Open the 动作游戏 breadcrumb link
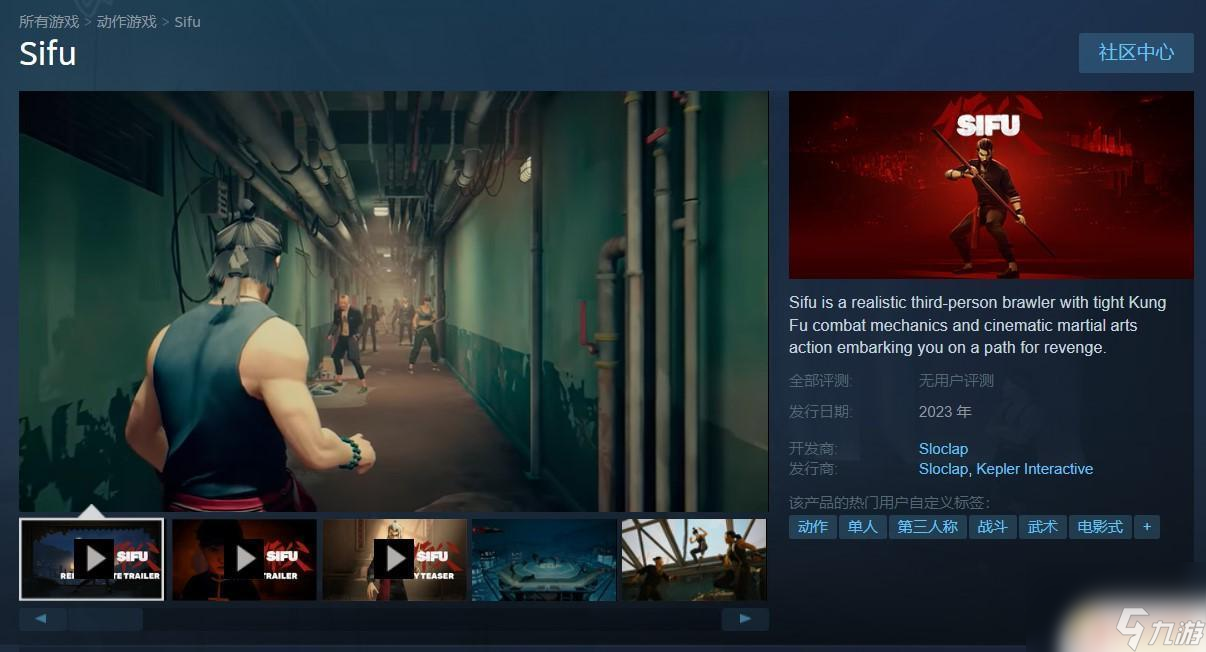The width and height of the screenshot is (1206, 652). coord(127,21)
